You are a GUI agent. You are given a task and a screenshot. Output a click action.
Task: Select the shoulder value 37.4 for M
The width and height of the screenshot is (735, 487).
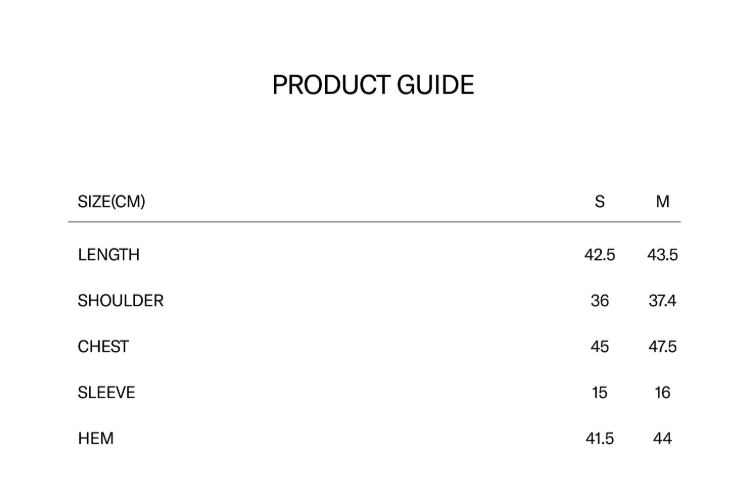662,301
